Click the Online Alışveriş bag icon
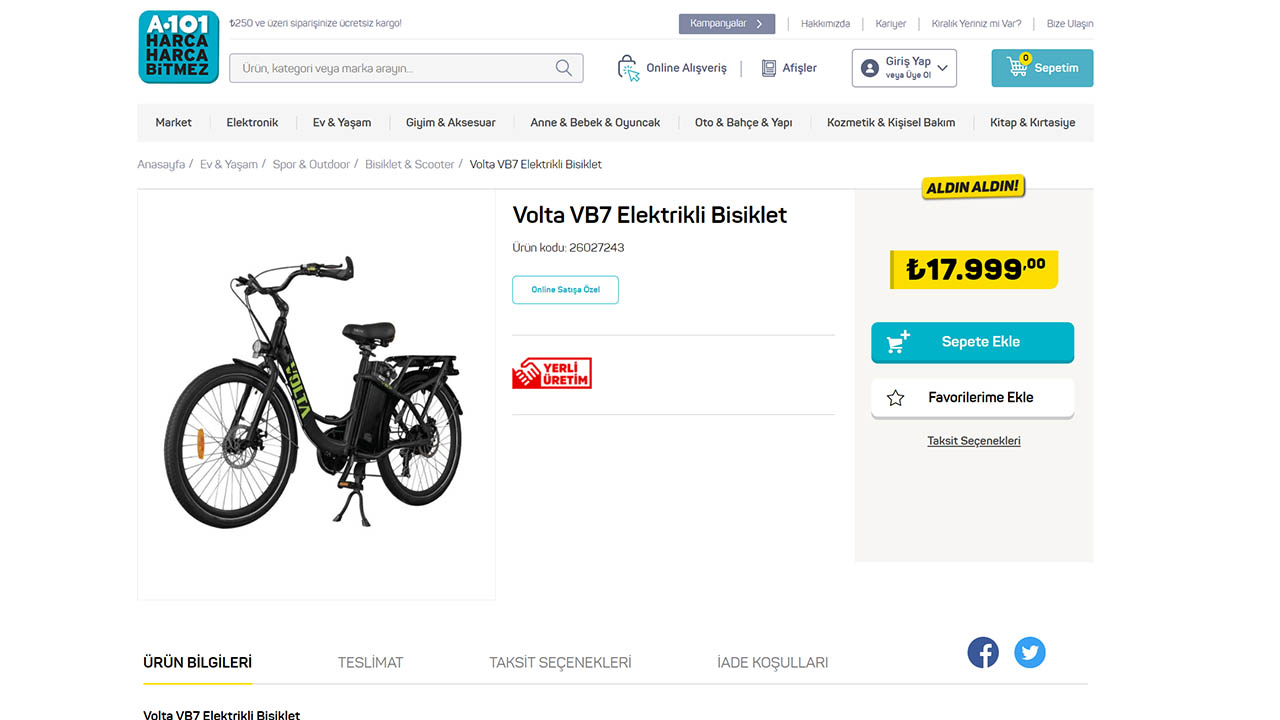1280x720 pixels. click(x=628, y=68)
